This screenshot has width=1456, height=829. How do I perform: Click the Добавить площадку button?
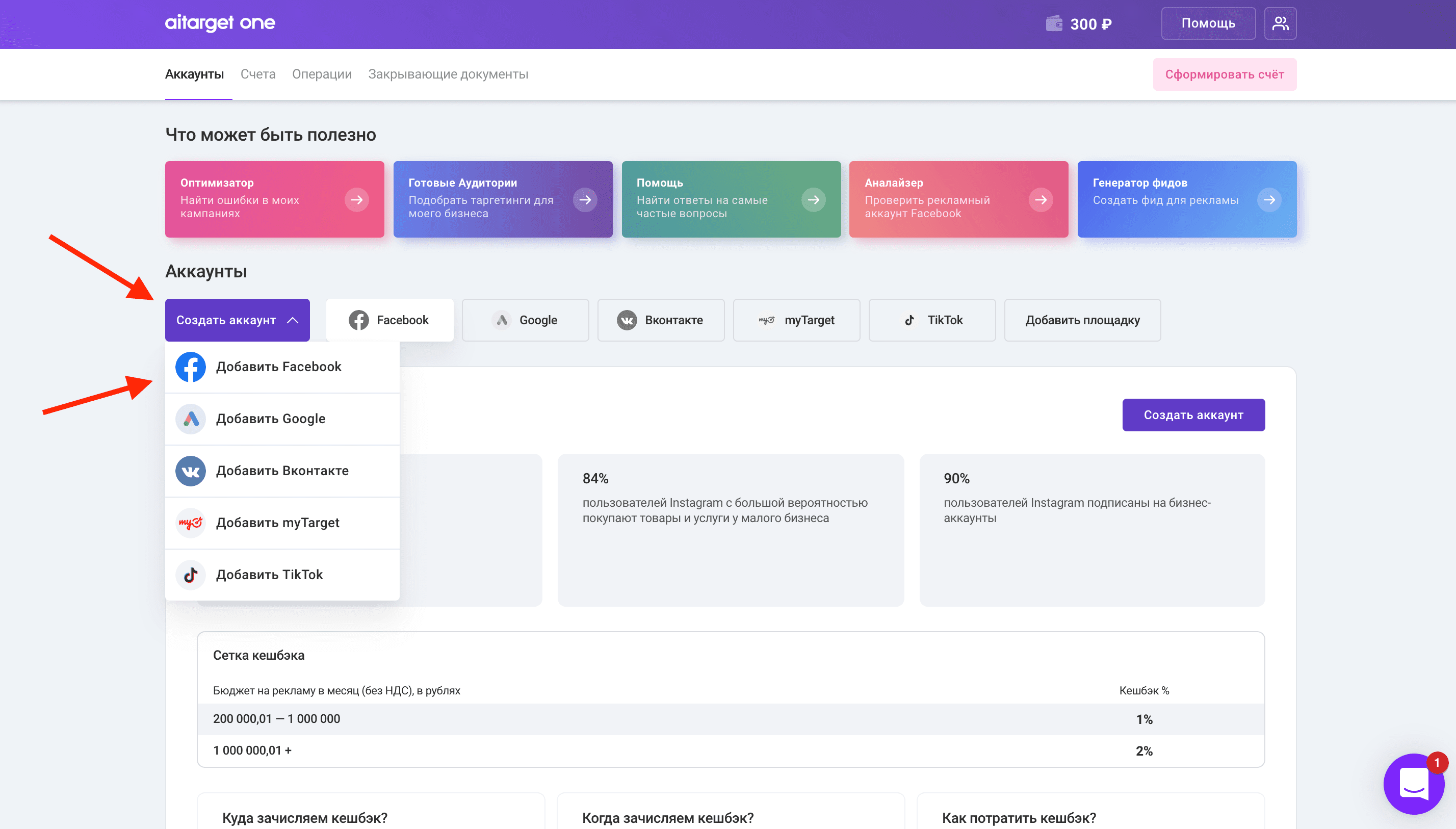point(1082,320)
